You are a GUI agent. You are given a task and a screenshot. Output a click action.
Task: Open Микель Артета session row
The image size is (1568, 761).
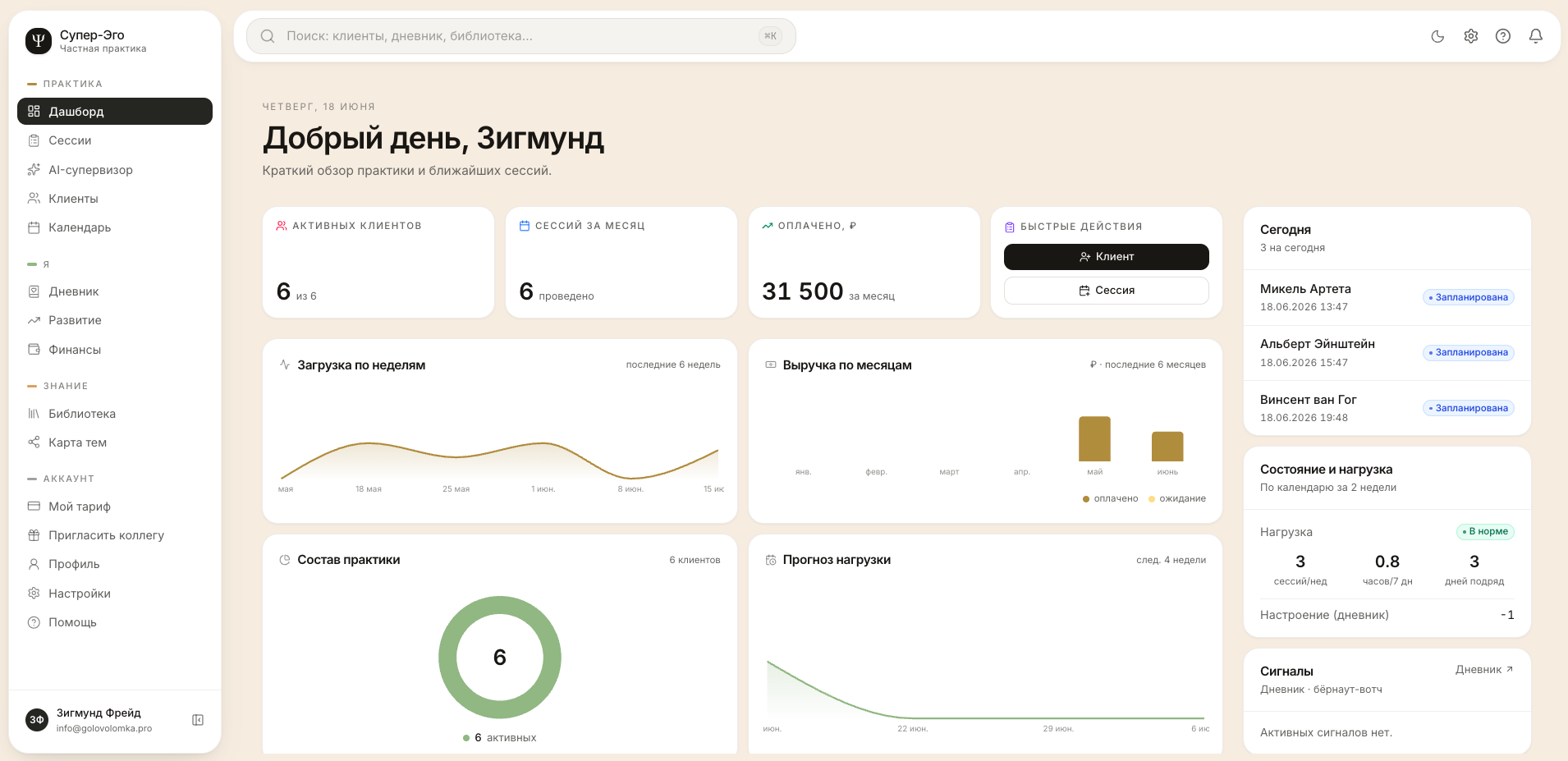coord(1387,297)
